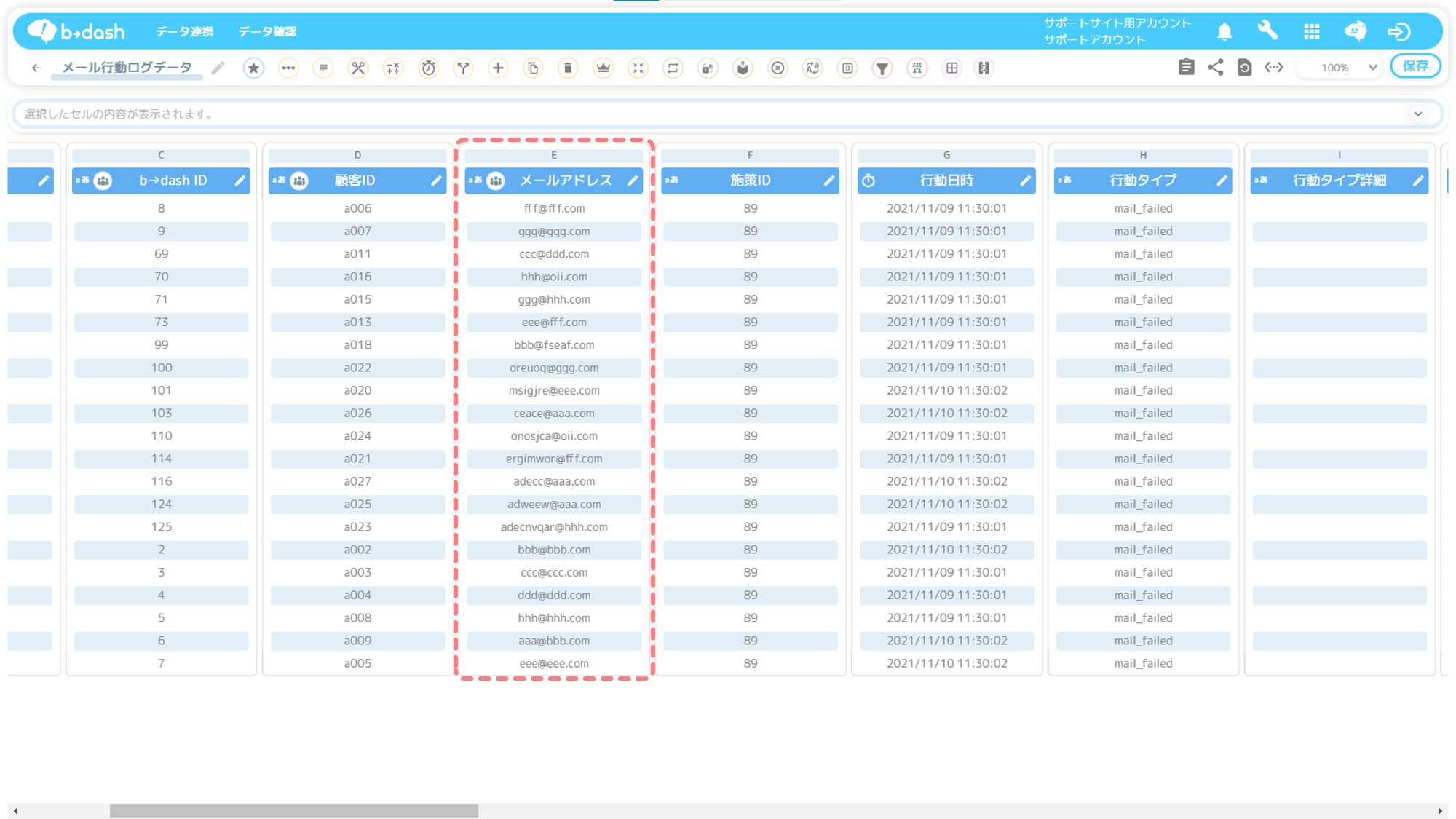Click the collapse arrows toolbar icon
Screen dimensions: 1456x819
(x=638, y=68)
